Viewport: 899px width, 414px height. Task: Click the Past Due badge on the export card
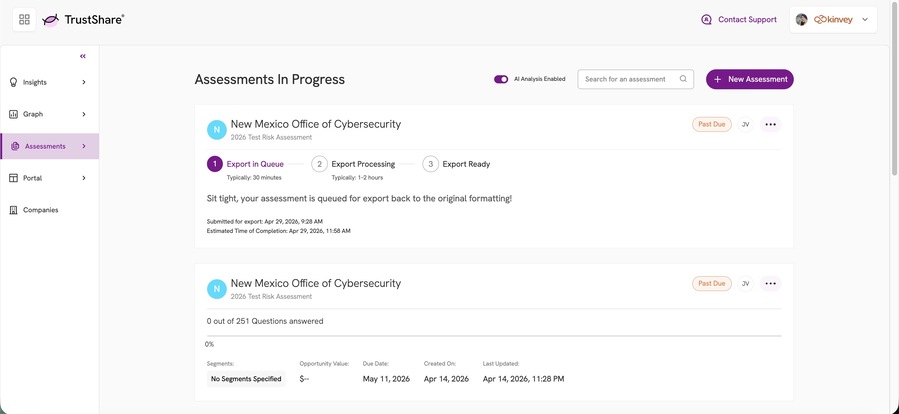(x=712, y=124)
